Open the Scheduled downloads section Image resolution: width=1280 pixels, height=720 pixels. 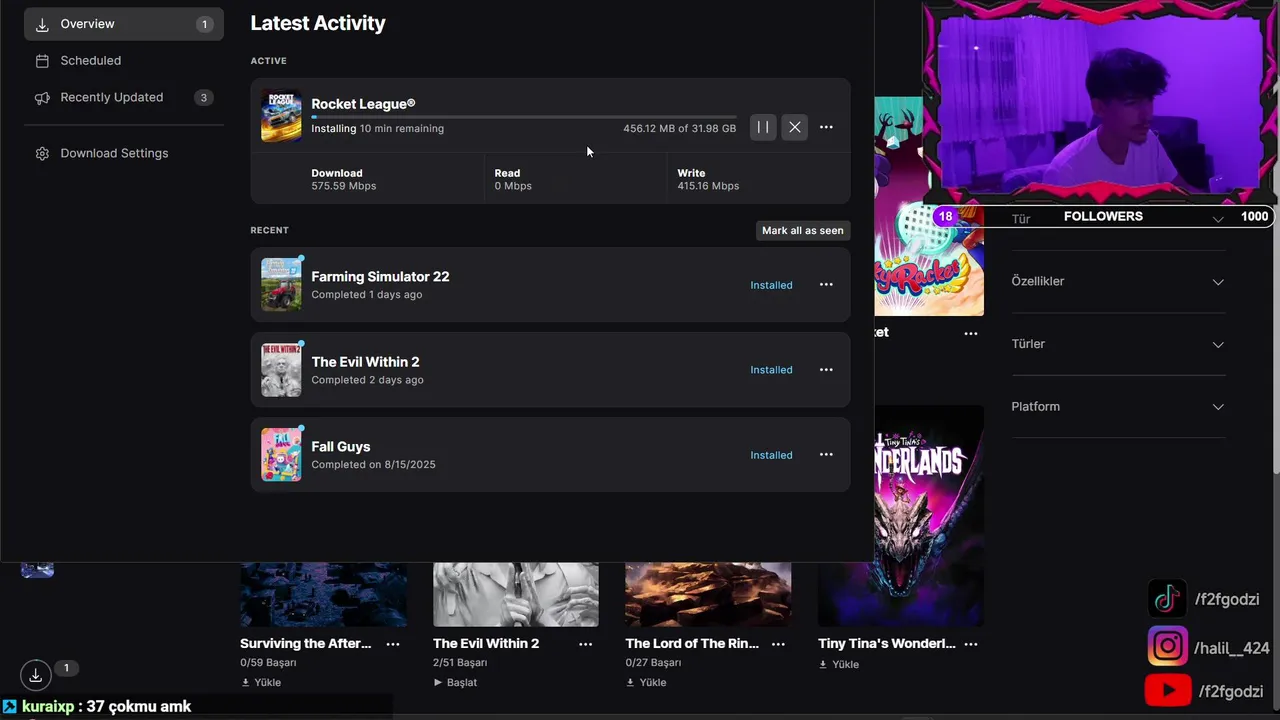pyautogui.click(x=124, y=61)
